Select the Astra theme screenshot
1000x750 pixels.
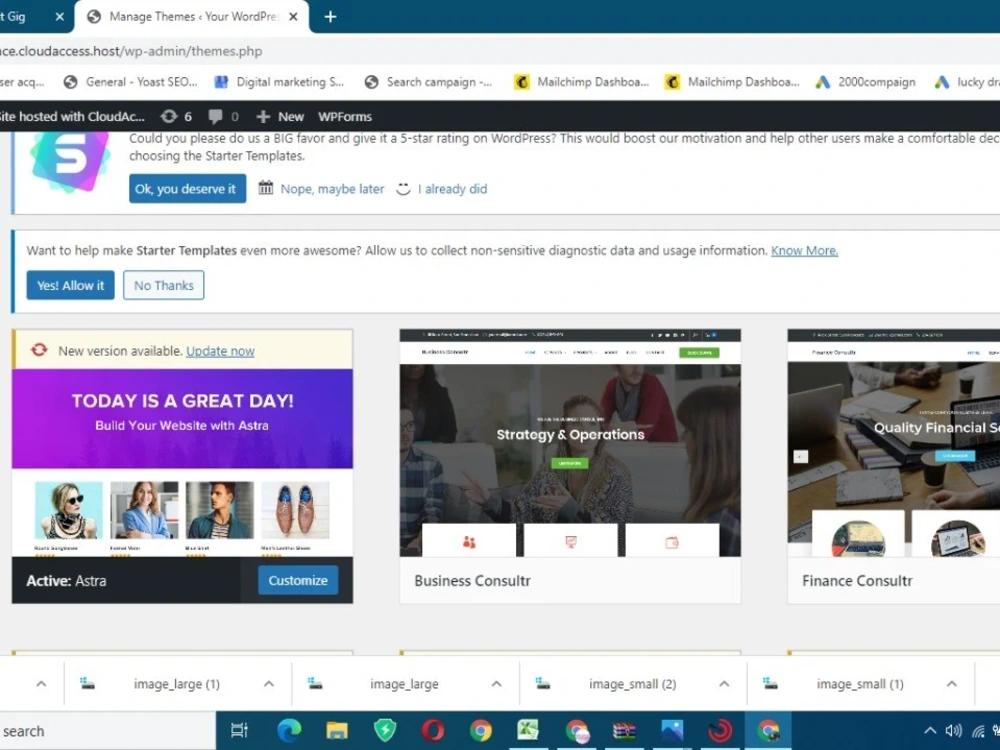(182, 462)
